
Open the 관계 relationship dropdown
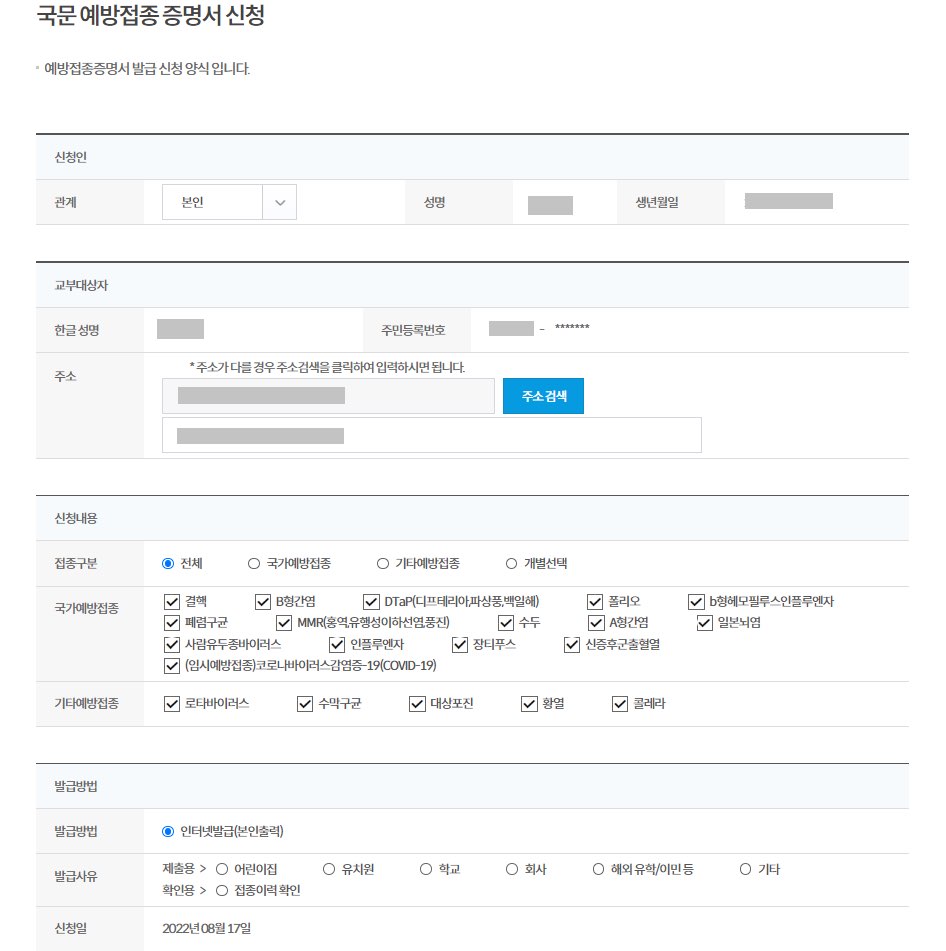228,201
